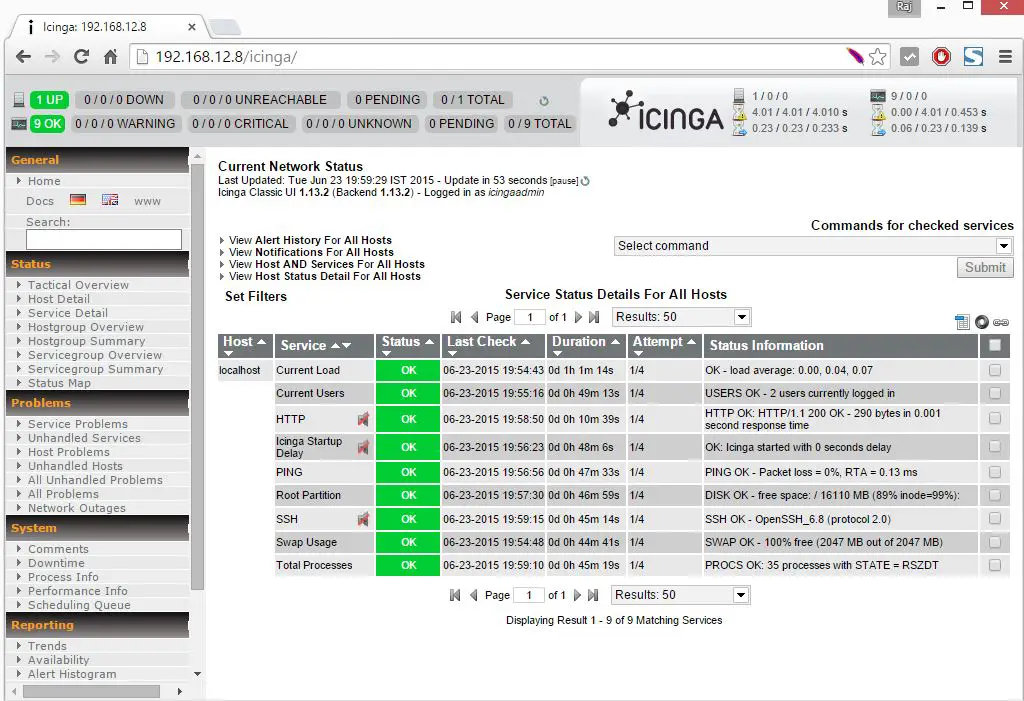Click the 1 UP hosts badge
The height and width of the screenshot is (701, 1024).
[x=49, y=100]
